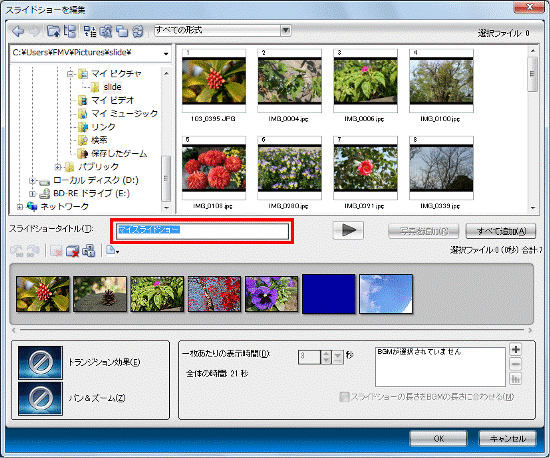Decrease display time with down stepper
Viewport: 550px width, 458px height.
pos(326,361)
